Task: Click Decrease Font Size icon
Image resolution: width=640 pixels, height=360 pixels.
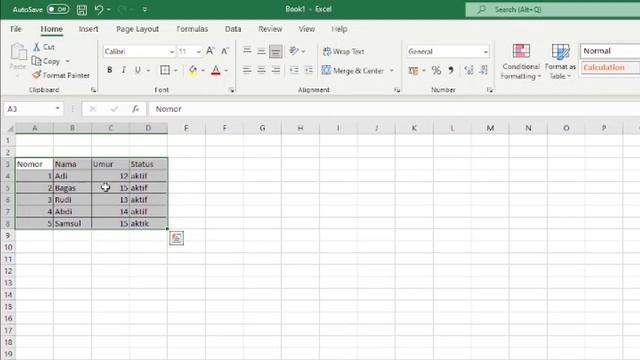Action: 225,51
